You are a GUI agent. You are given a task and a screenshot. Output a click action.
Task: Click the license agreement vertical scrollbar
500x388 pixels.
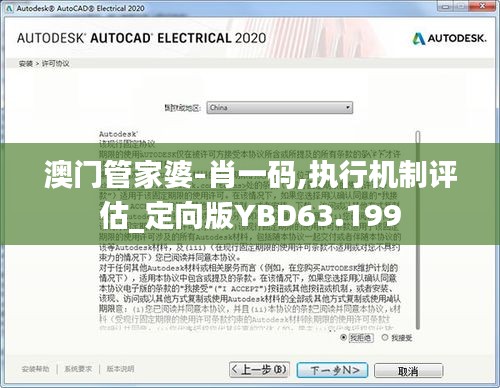coord(418,230)
